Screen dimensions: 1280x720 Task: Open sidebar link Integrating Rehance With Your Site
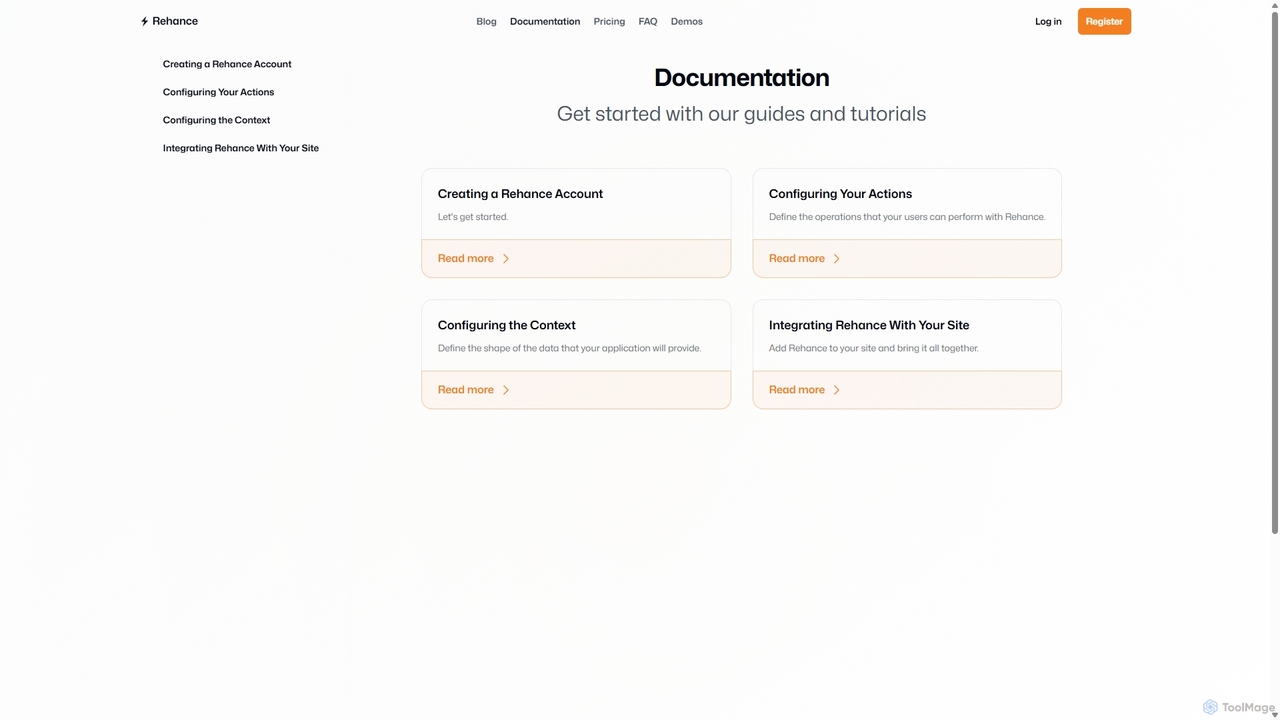(x=241, y=148)
